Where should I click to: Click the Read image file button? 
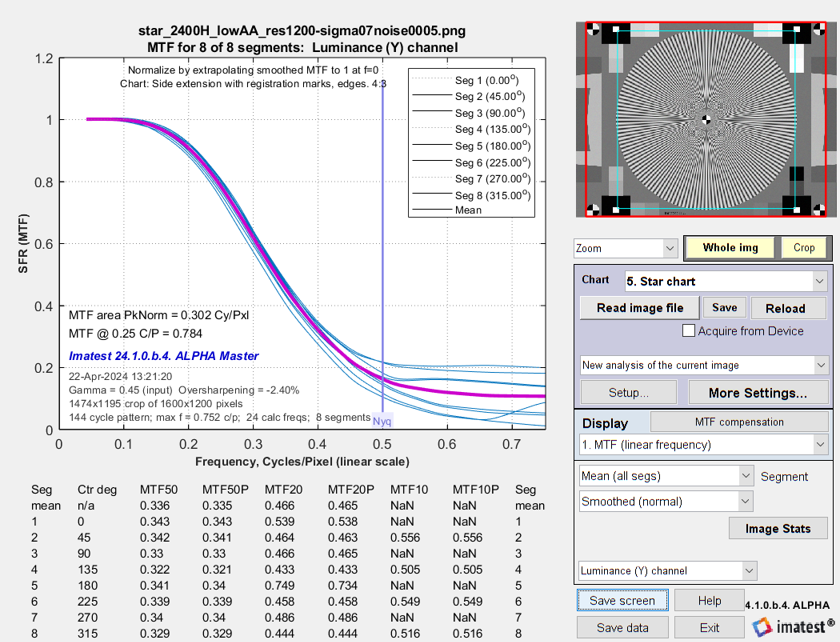click(639, 308)
